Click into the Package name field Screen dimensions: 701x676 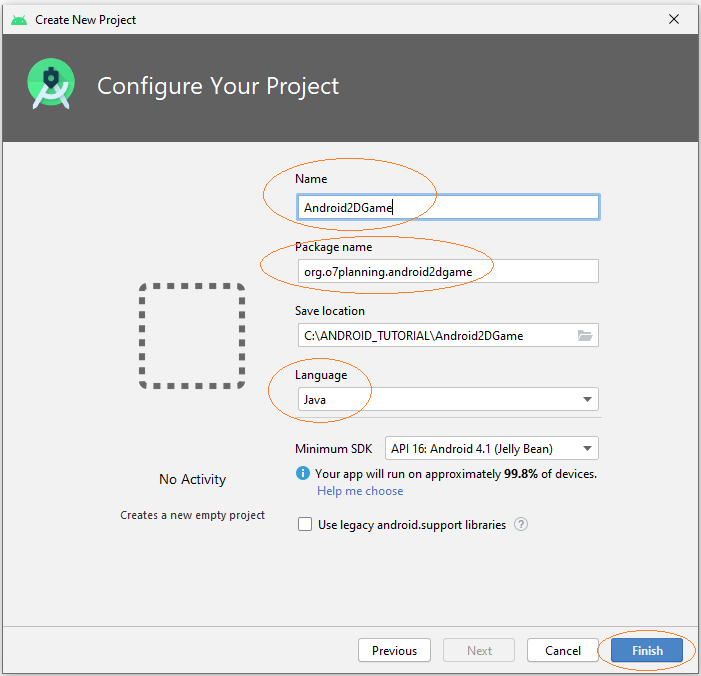[x=448, y=271]
